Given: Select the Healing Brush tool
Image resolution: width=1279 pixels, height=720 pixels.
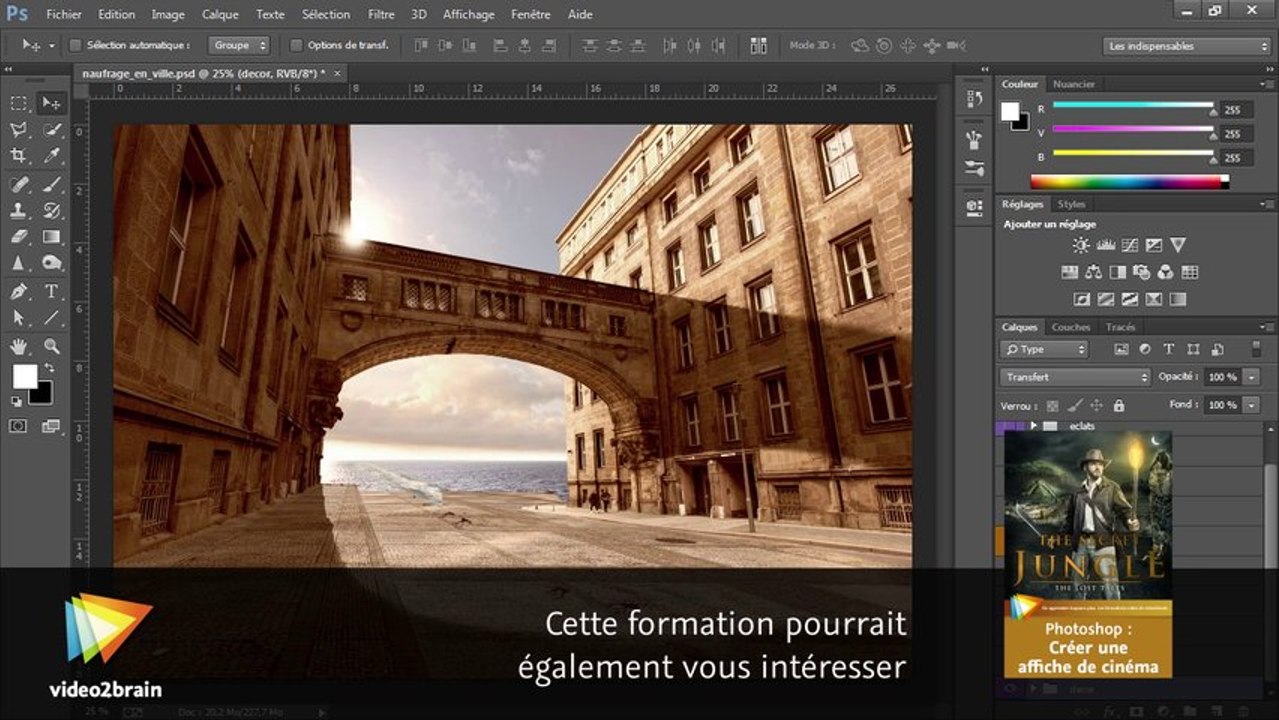Looking at the screenshot, I should tap(19, 185).
